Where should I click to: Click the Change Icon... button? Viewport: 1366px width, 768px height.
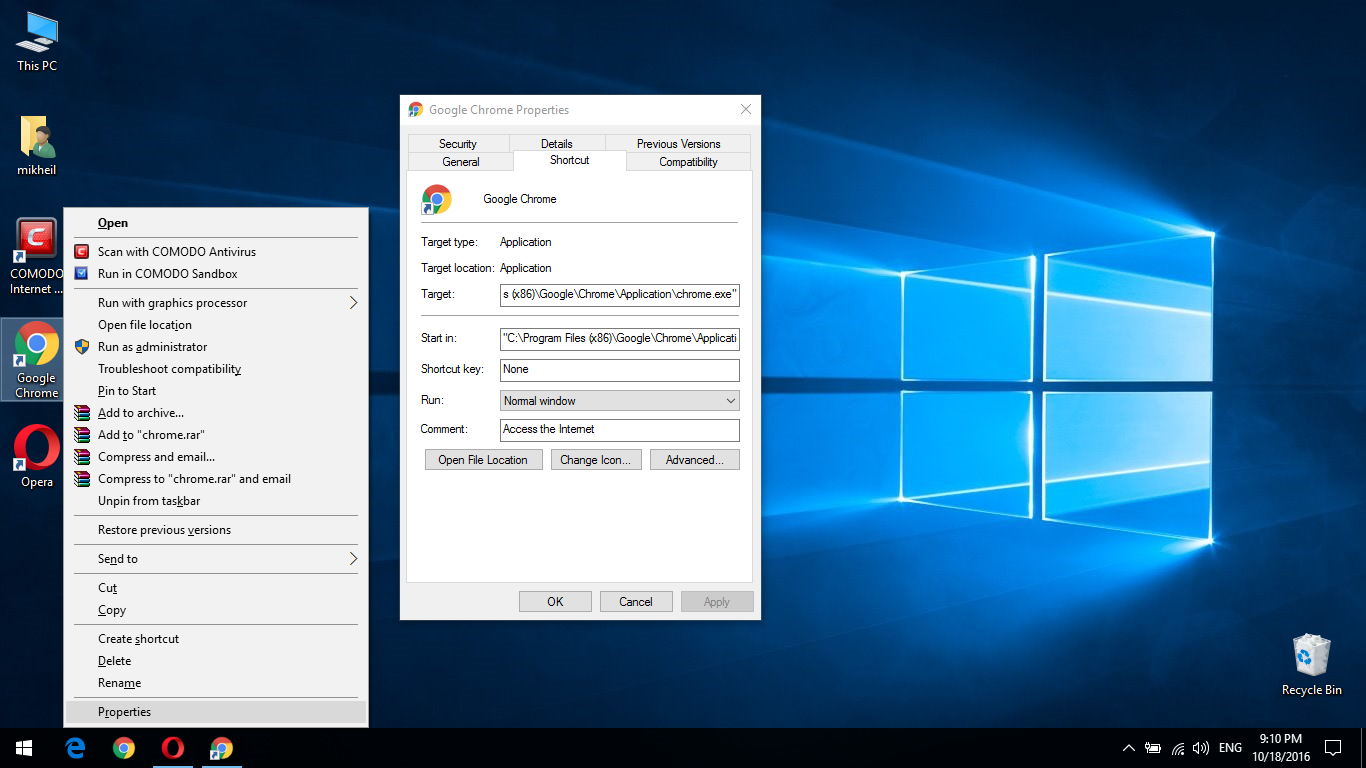595,460
